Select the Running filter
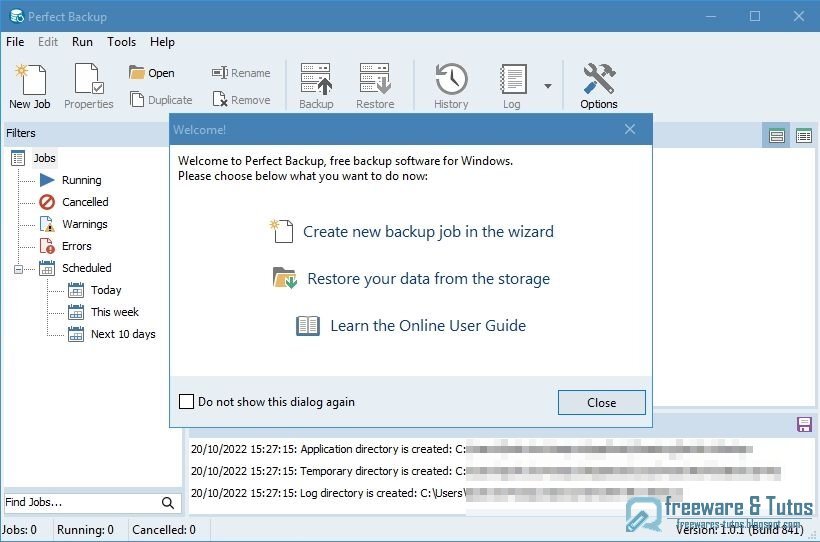This screenshot has height=542, width=820. tap(82, 180)
